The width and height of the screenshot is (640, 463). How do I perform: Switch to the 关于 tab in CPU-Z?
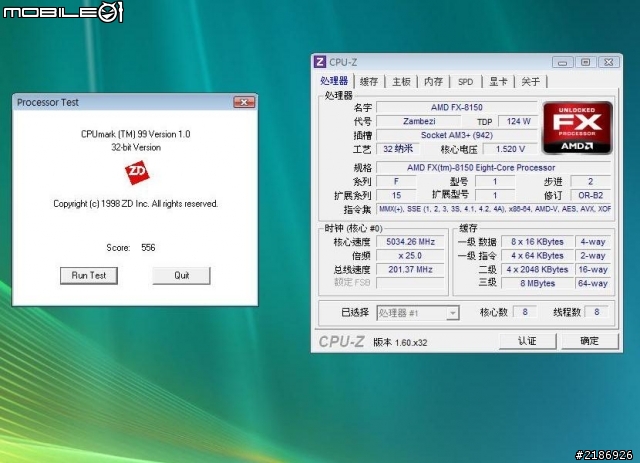click(x=530, y=82)
